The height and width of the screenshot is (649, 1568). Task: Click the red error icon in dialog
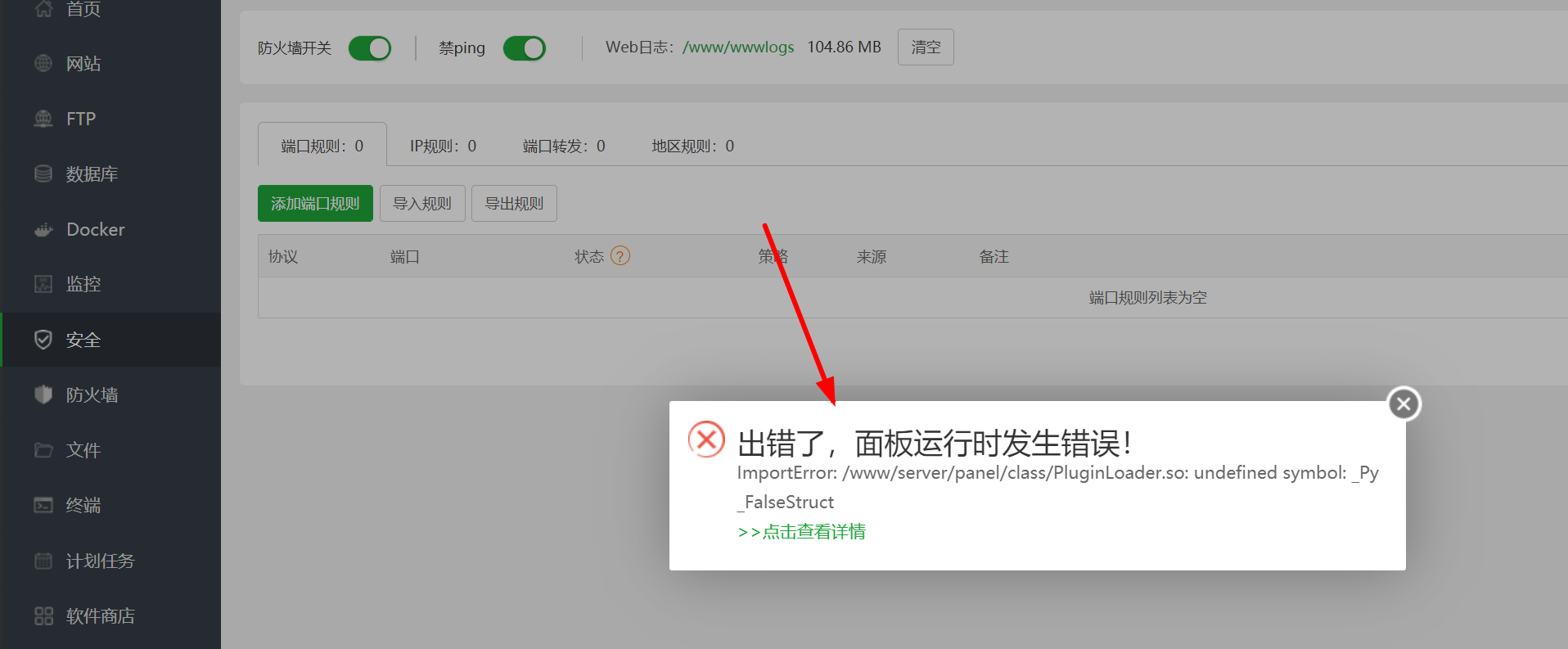[x=706, y=439]
